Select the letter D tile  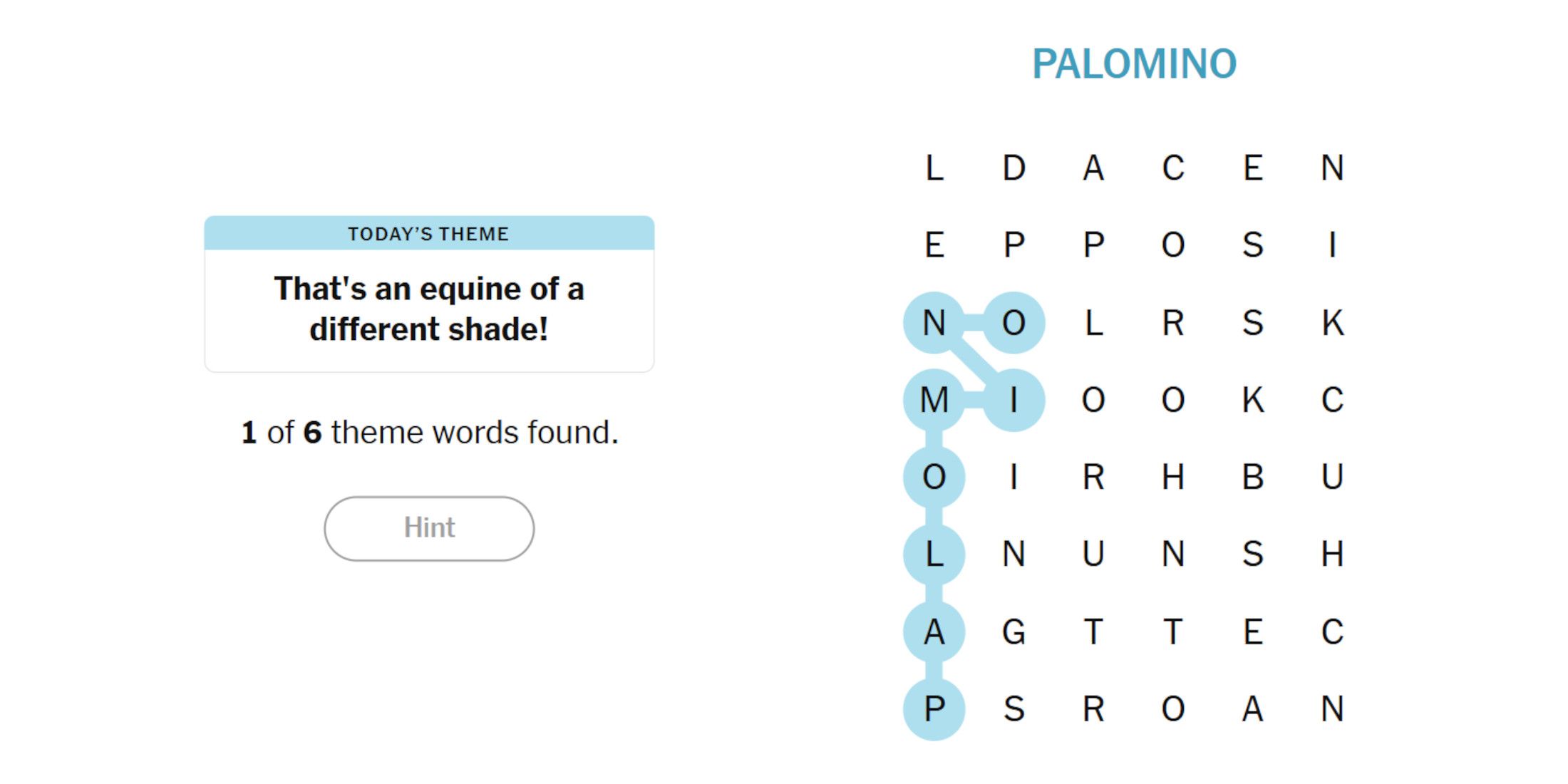point(1013,168)
